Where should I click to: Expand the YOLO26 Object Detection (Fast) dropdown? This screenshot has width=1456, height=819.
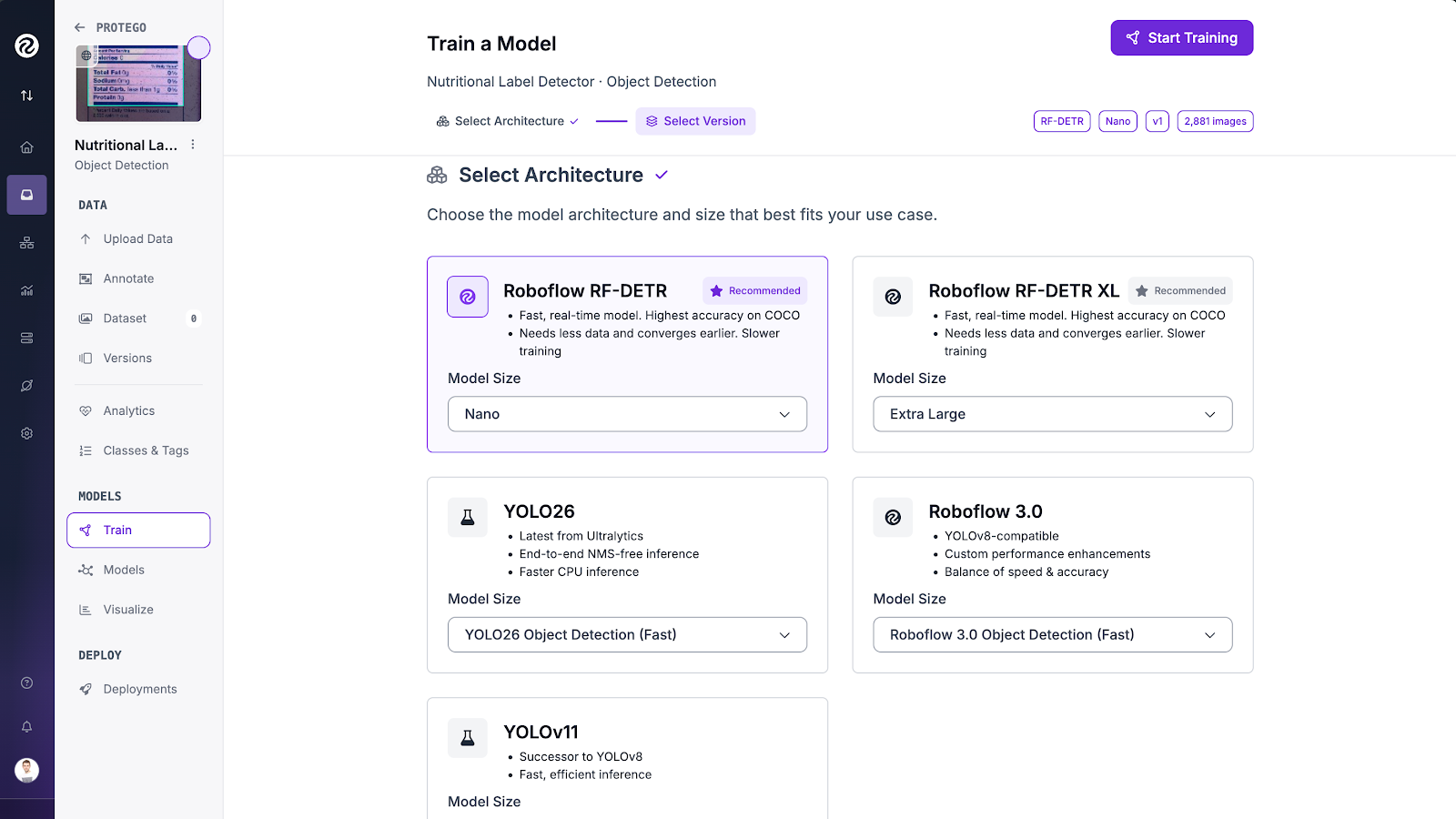point(627,635)
